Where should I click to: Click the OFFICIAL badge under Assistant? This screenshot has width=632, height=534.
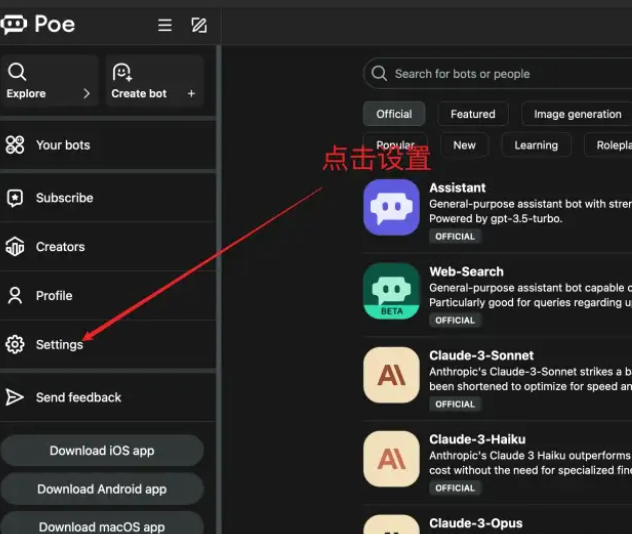click(x=455, y=237)
